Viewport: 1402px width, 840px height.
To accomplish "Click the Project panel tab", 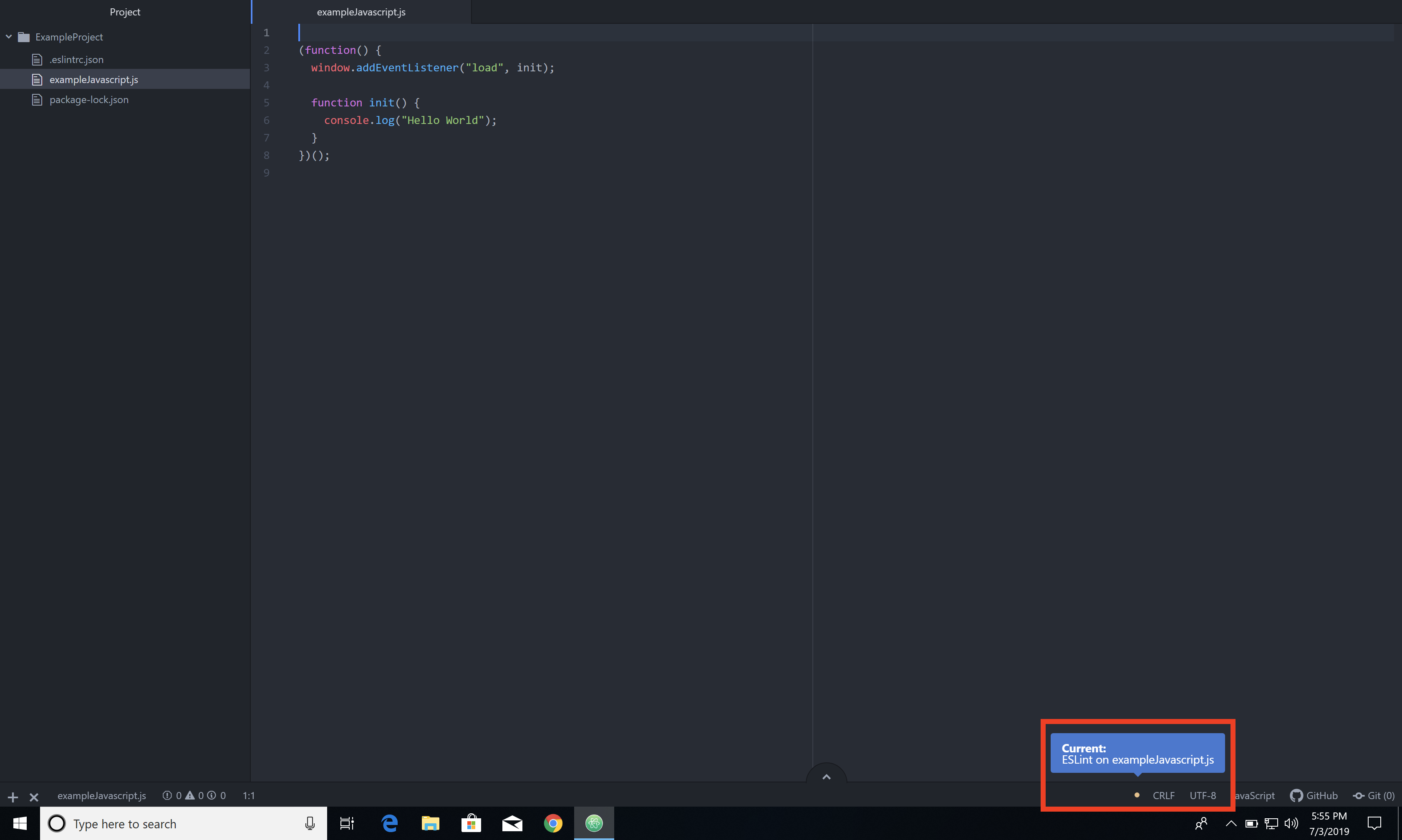I will click(x=124, y=12).
